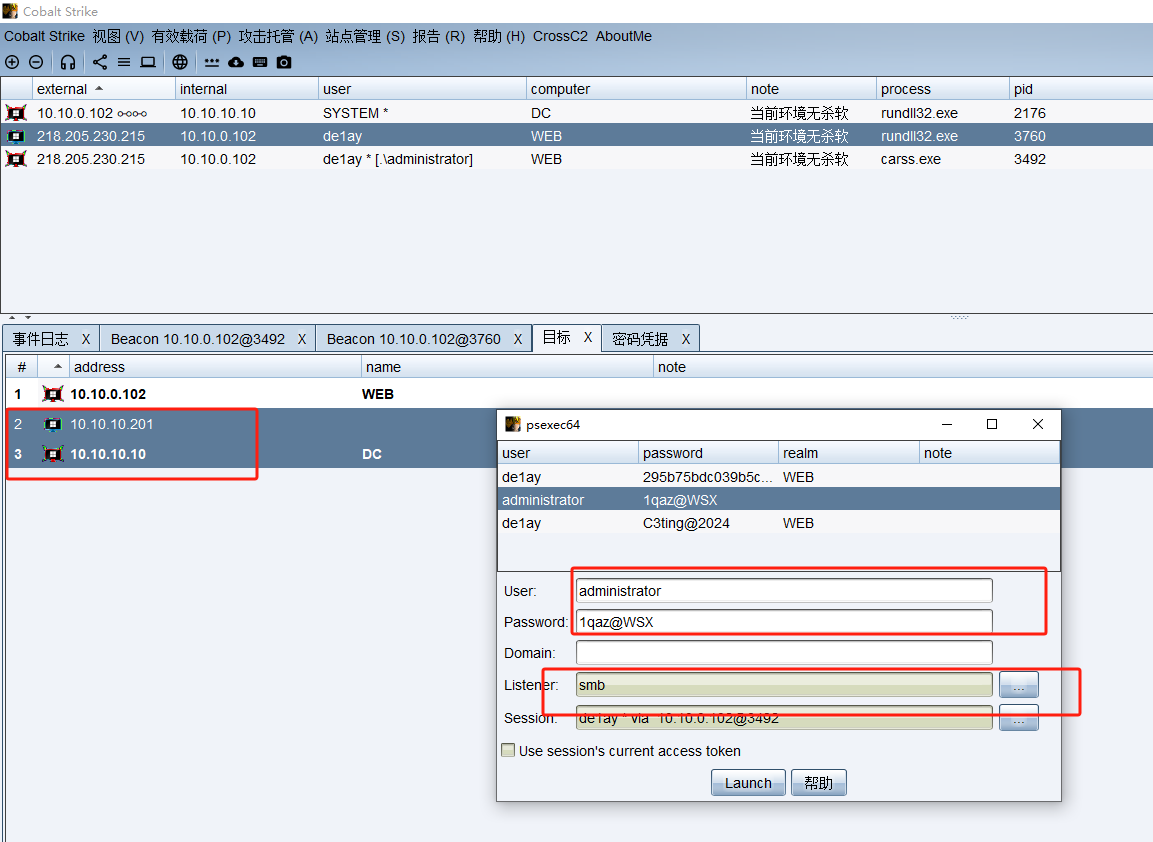The height and width of the screenshot is (842, 1153).
Task: Open the 攻击托管 (A) menu
Action: coord(278,36)
